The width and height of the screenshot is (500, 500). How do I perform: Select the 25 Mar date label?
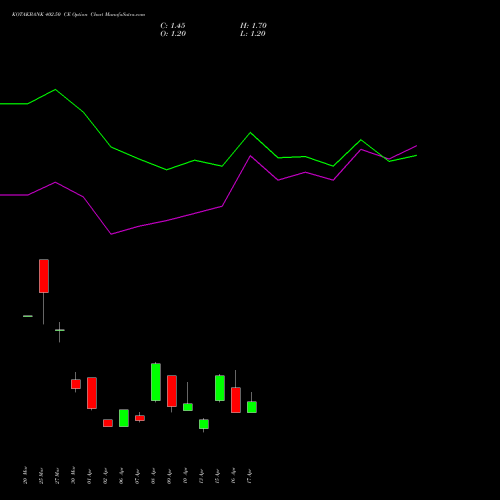click(42, 475)
